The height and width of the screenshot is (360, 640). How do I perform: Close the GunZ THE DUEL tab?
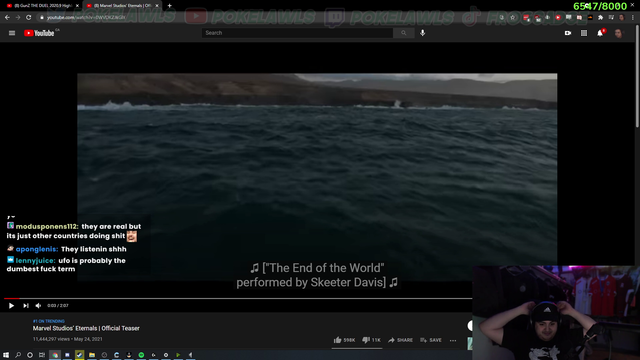[x=77, y=6]
